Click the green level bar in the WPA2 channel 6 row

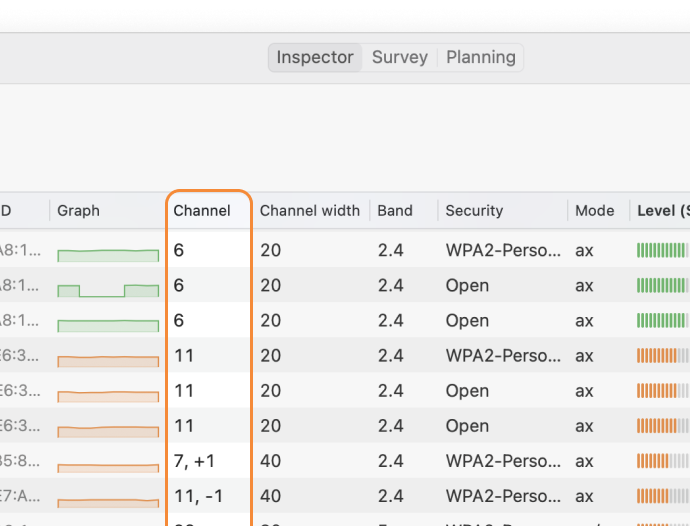[x=663, y=250]
